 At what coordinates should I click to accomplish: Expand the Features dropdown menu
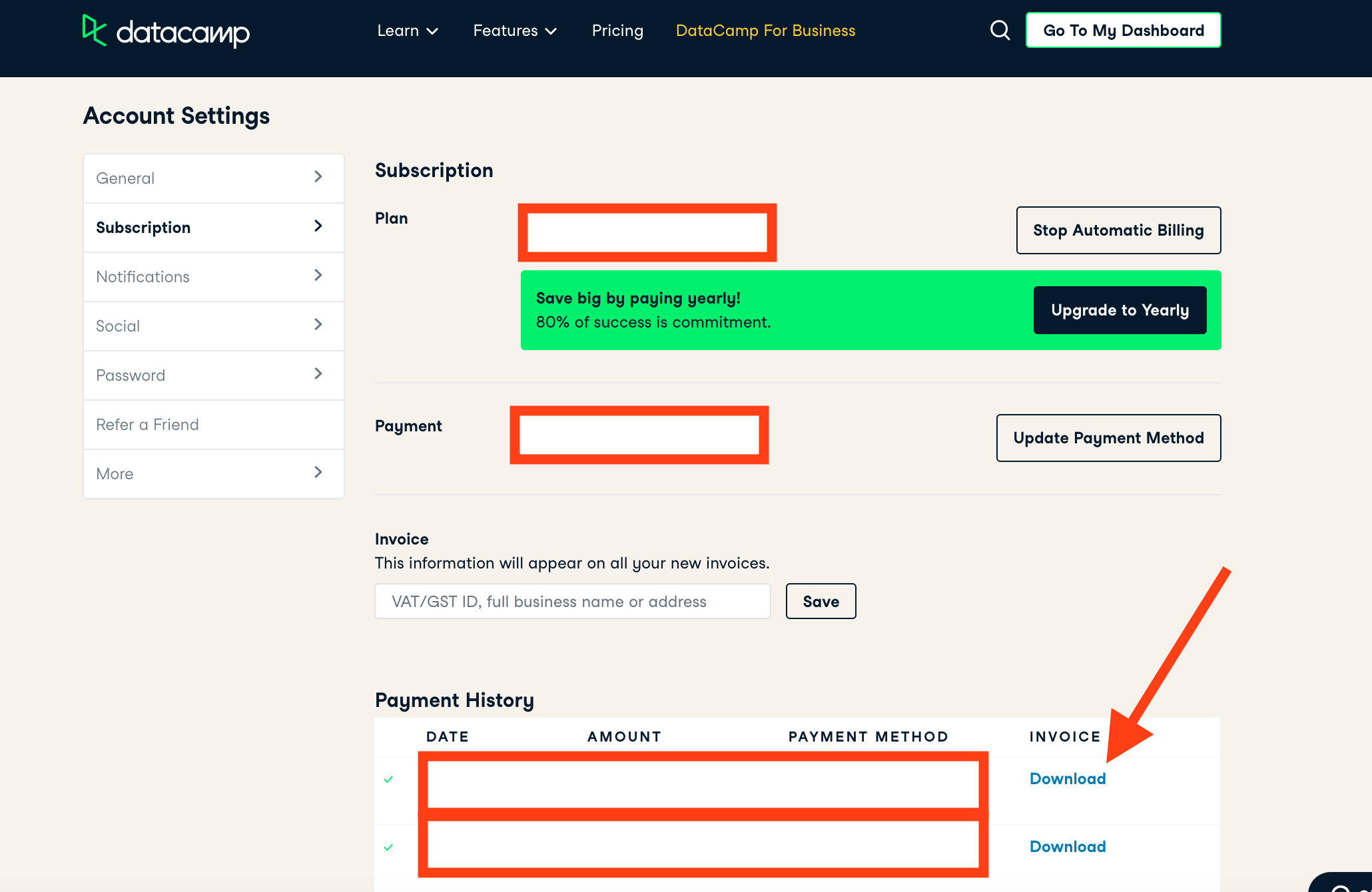(x=515, y=31)
